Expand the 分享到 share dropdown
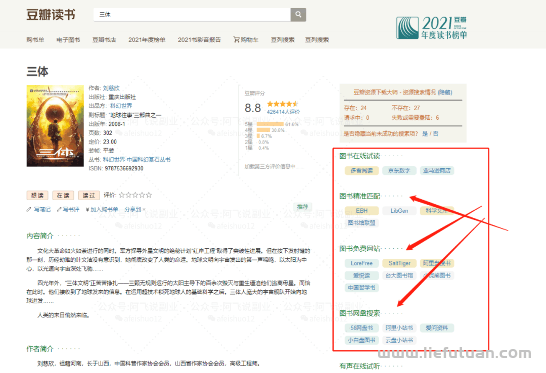The image size is (546, 373). (x=135, y=210)
